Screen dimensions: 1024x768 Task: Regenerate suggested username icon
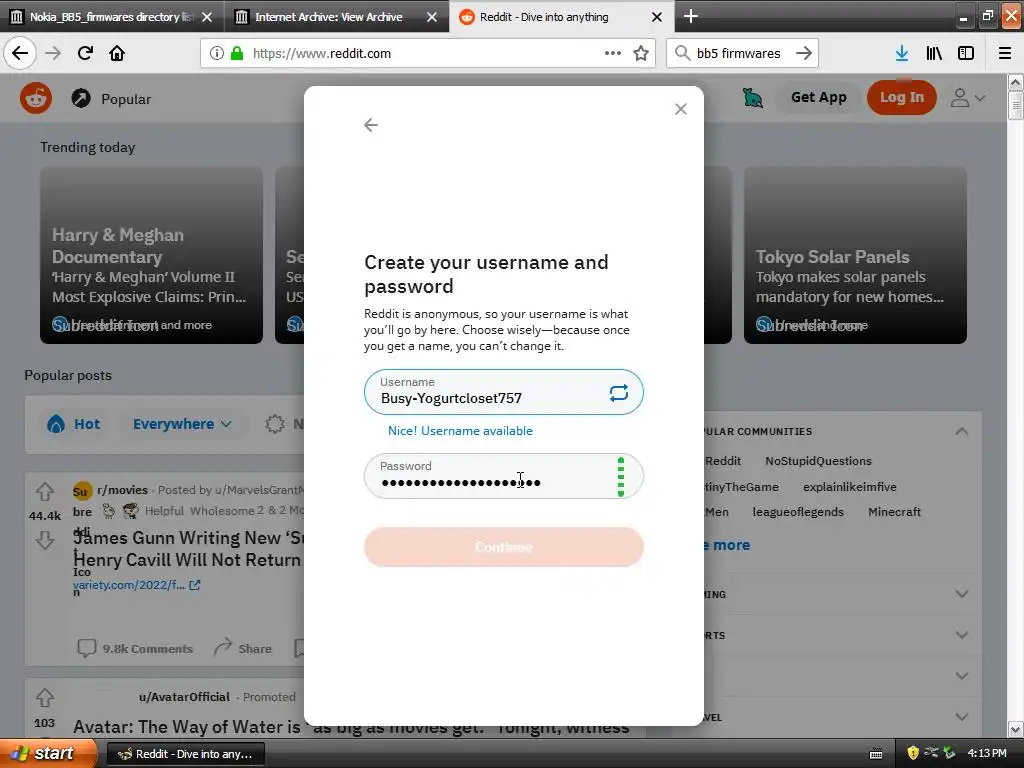[x=618, y=392]
